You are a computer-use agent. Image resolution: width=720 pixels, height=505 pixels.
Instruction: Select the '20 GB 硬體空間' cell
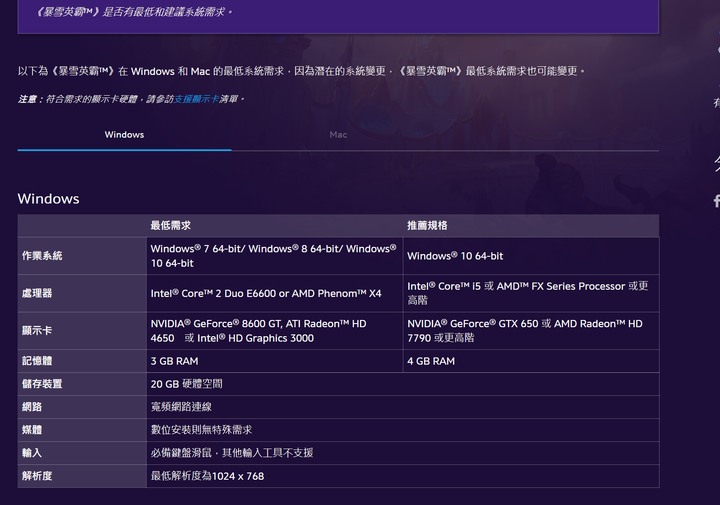tap(403, 384)
